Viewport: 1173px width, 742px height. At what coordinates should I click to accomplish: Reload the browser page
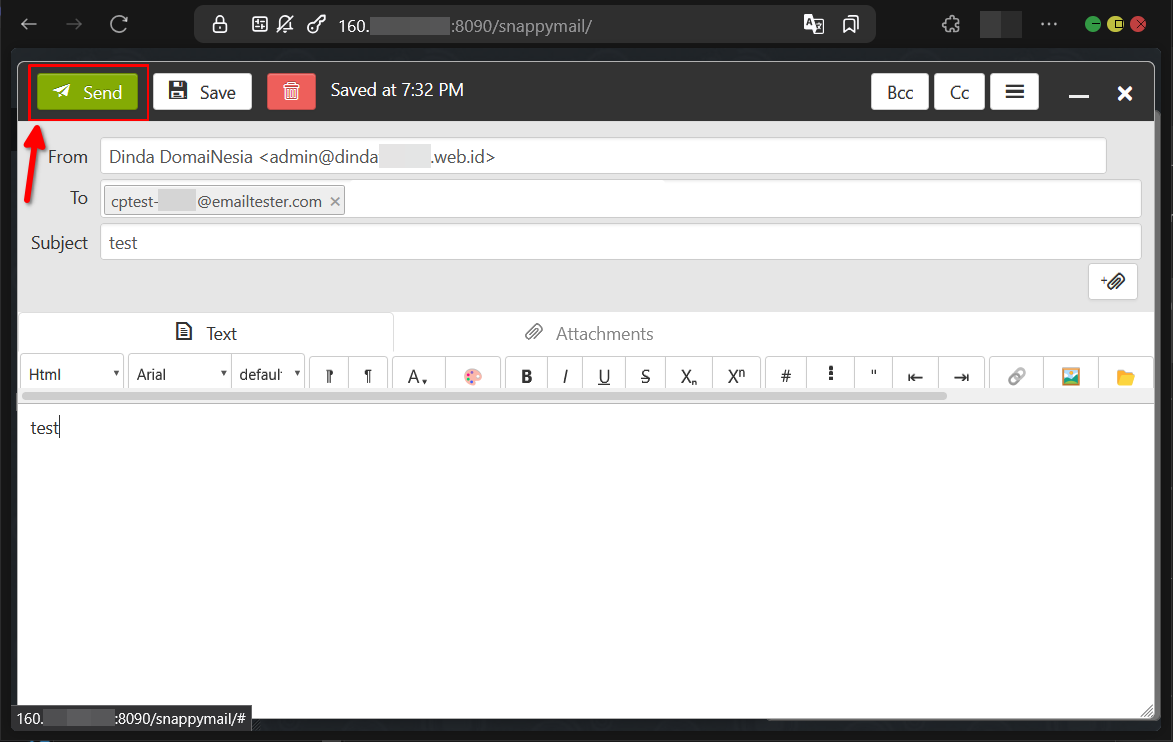click(x=119, y=25)
